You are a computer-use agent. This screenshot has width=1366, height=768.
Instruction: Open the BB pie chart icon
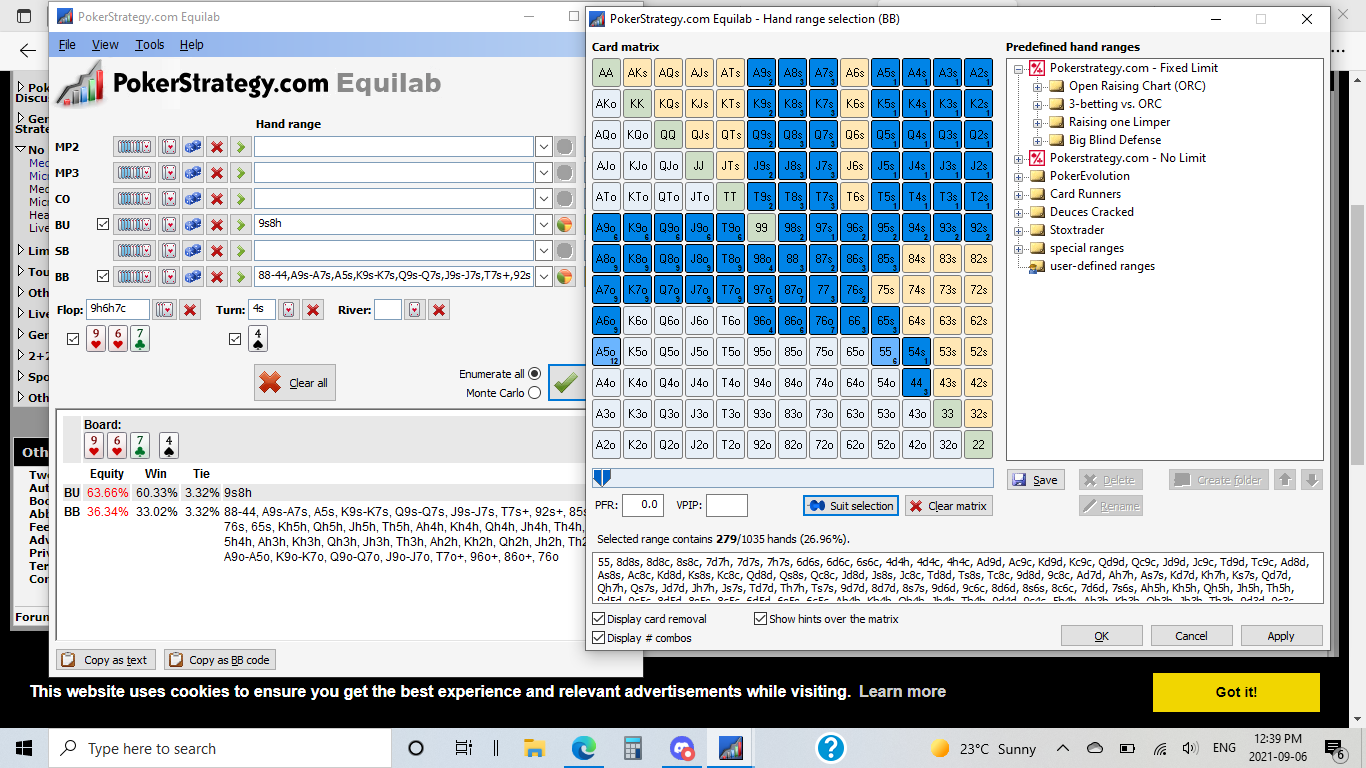point(565,276)
